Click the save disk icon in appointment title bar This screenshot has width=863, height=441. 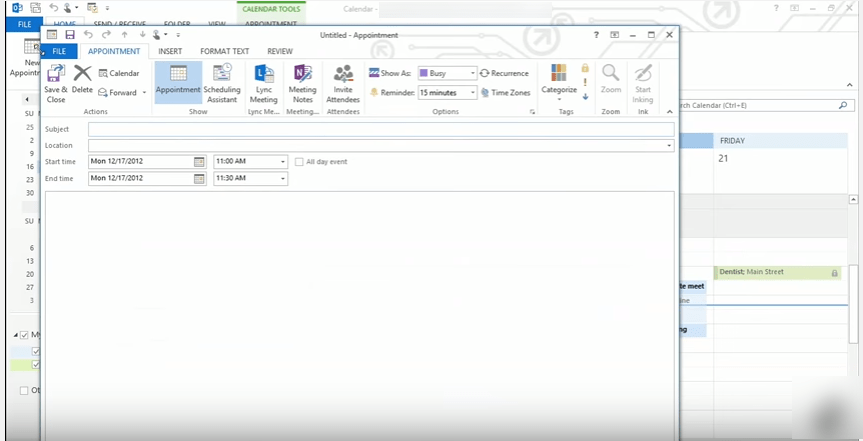point(70,35)
